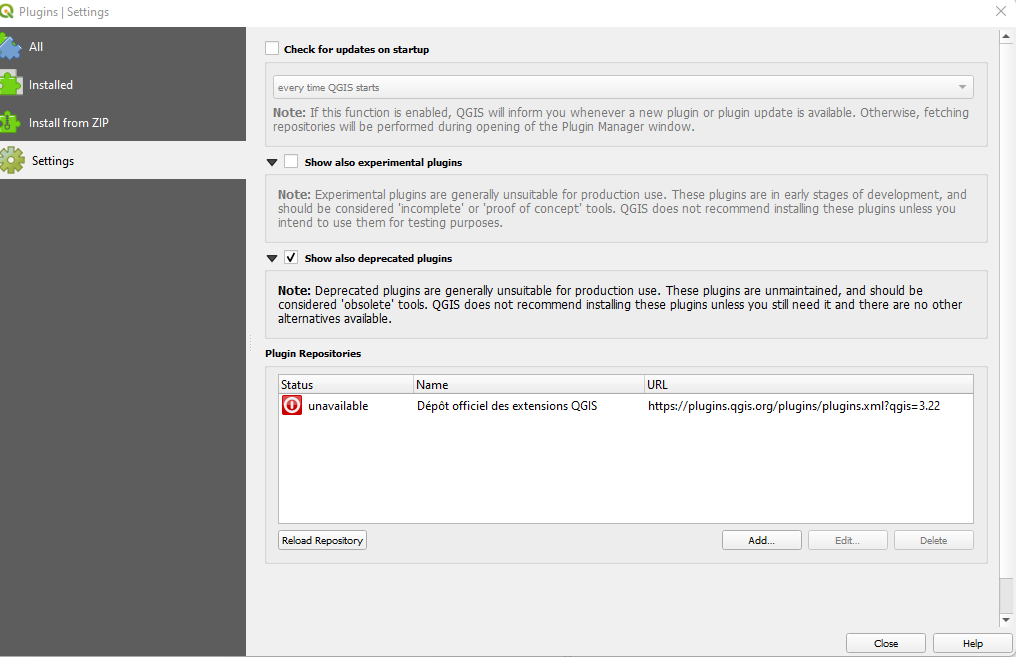Collapse the deprecated plugins note section
The height and width of the screenshot is (657, 1016).
(272, 259)
